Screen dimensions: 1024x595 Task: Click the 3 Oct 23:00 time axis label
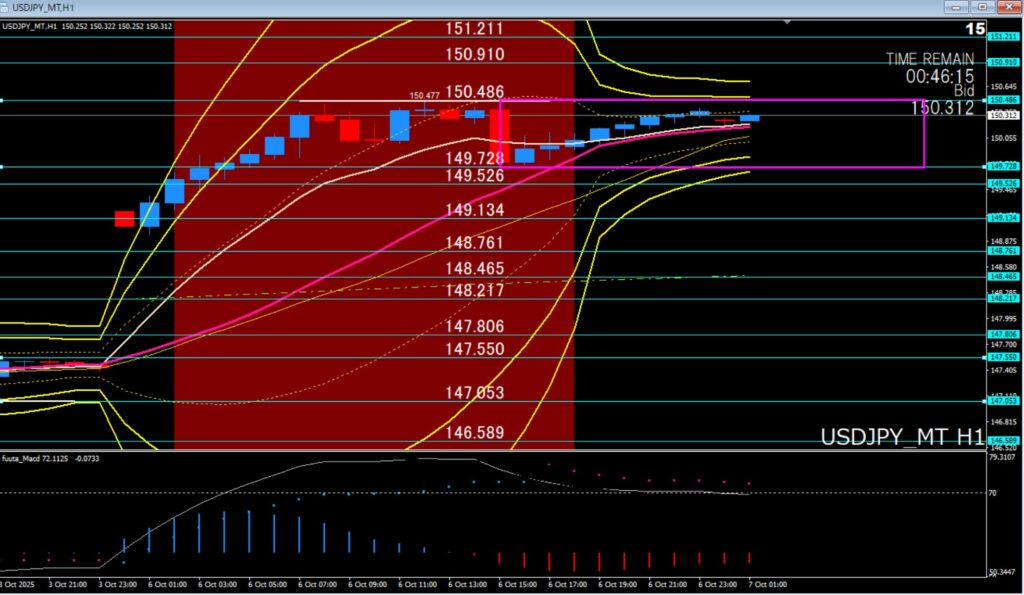tap(118, 584)
